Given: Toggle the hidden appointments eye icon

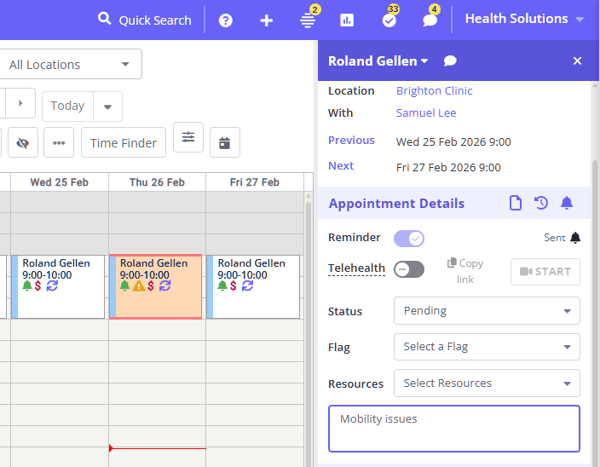Looking at the screenshot, I should coord(22,143).
